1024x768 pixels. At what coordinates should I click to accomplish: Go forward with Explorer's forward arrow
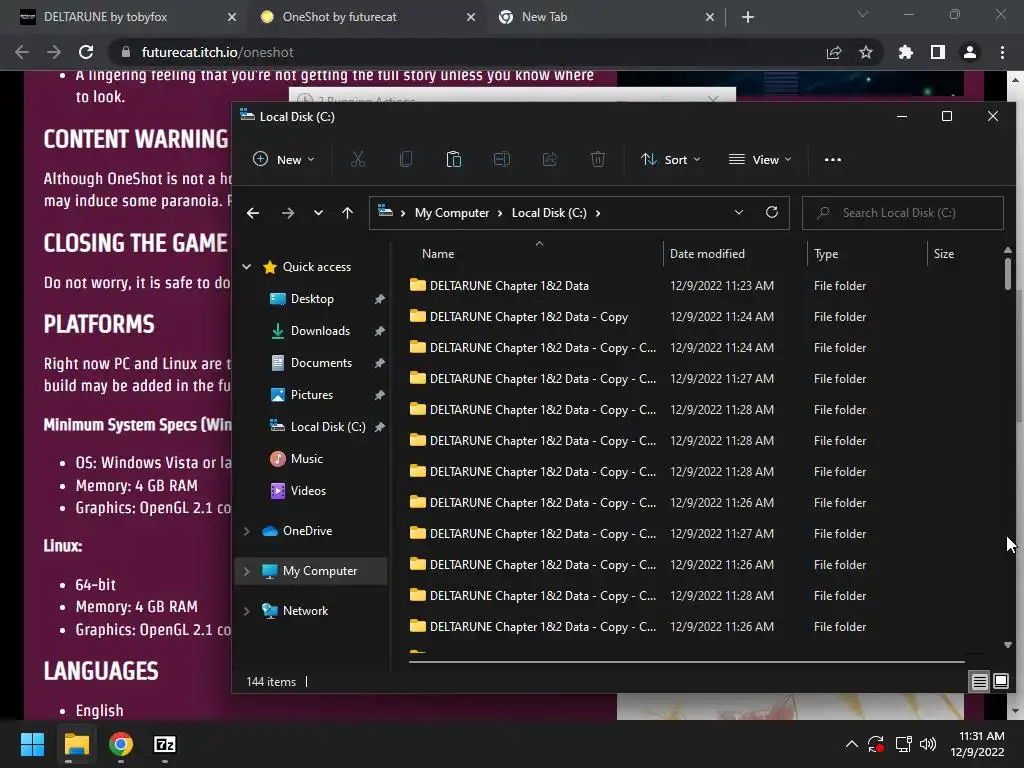pos(287,213)
